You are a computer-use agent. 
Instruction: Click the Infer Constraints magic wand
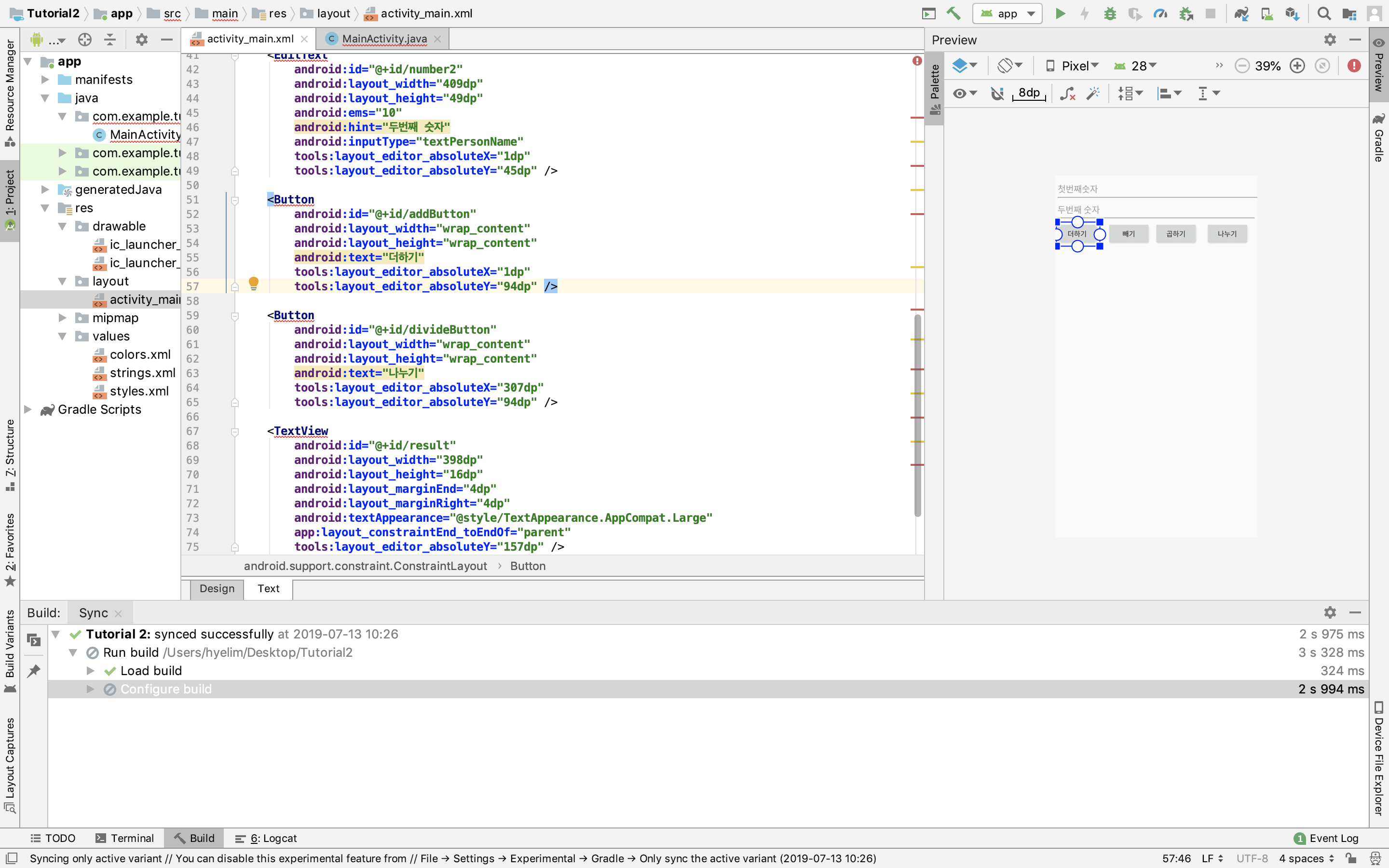(1093, 93)
